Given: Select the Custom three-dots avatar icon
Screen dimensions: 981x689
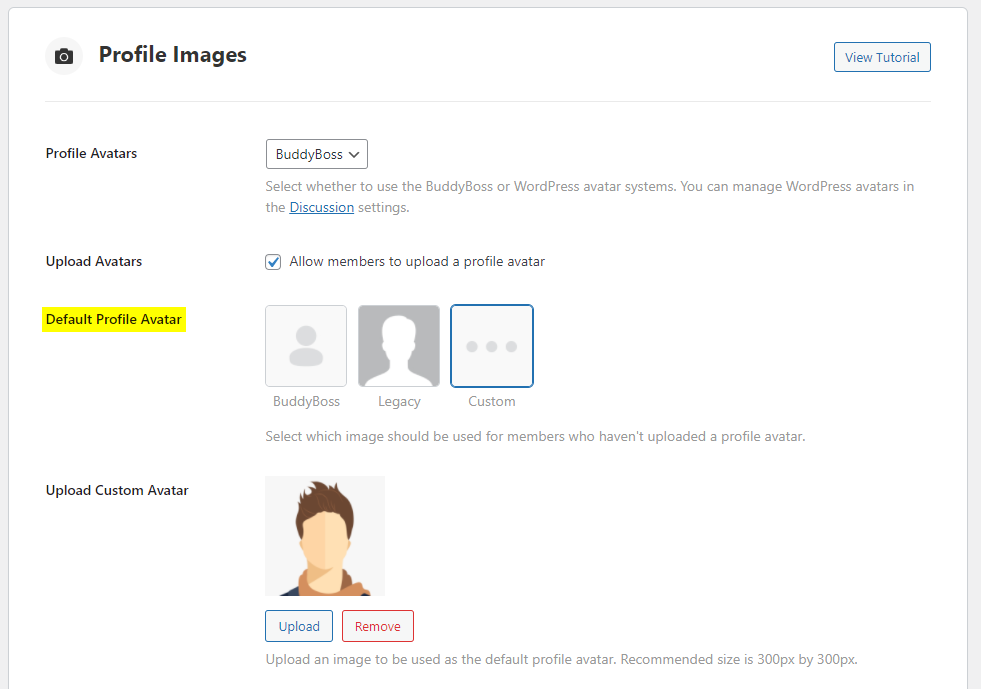Looking at the screenshot, I should pos(492,346).
